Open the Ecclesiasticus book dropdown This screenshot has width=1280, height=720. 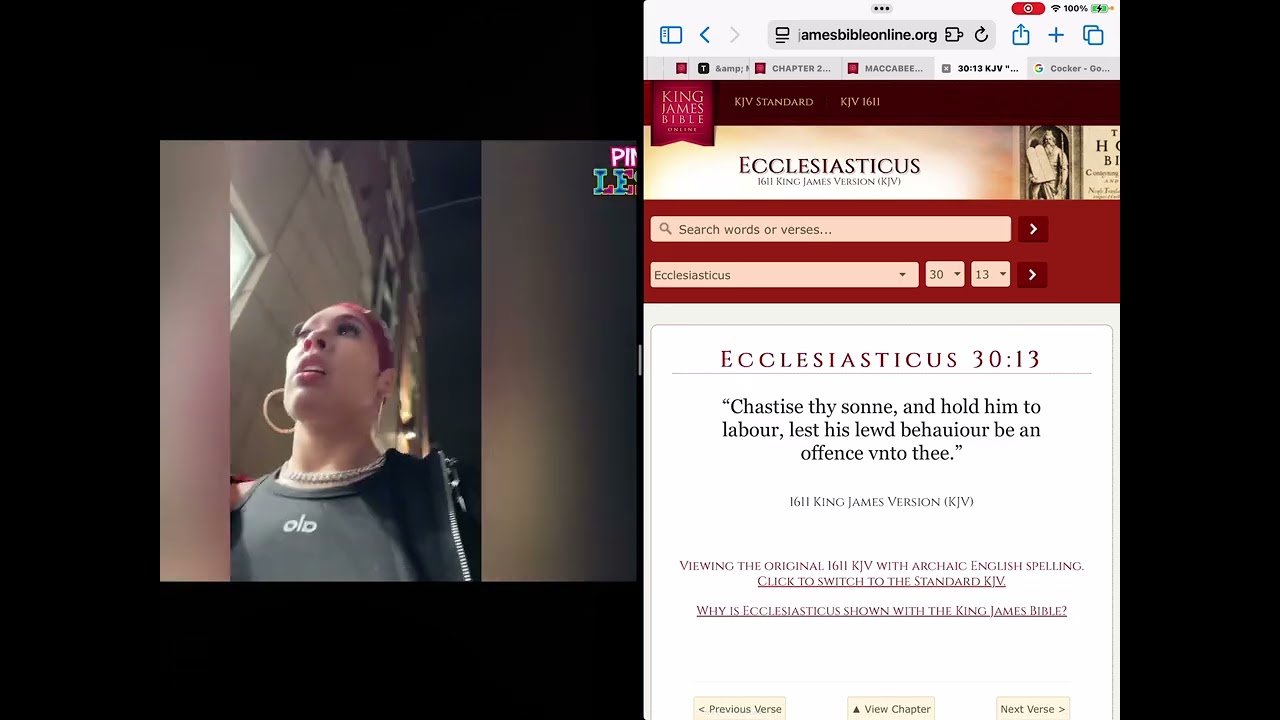[784, 274]
